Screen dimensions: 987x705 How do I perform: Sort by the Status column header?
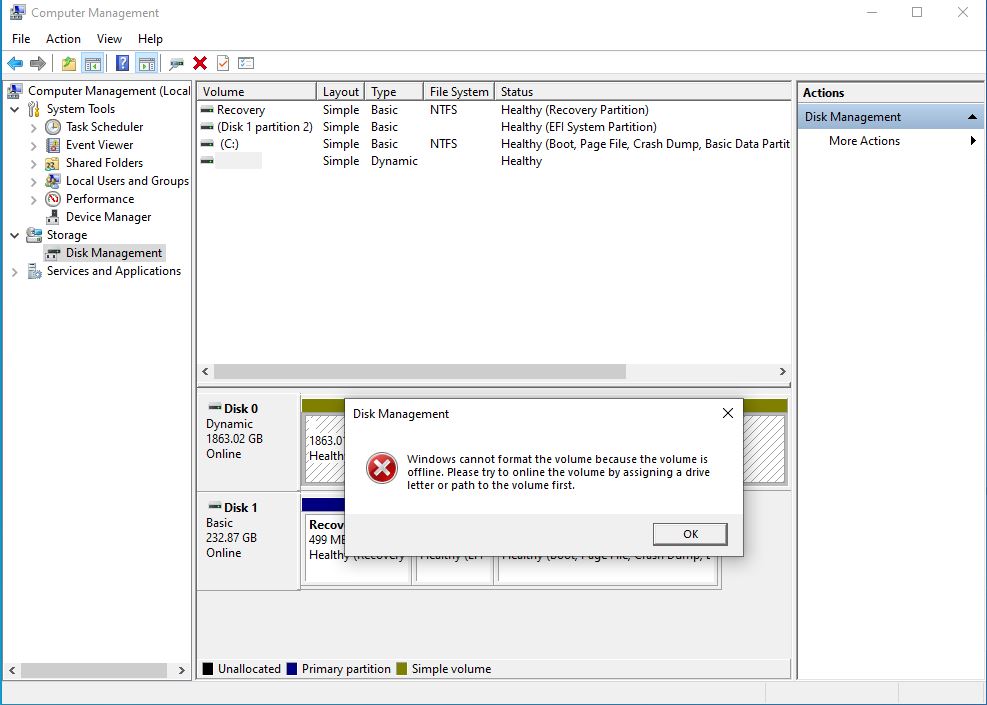tap(643, 91)
